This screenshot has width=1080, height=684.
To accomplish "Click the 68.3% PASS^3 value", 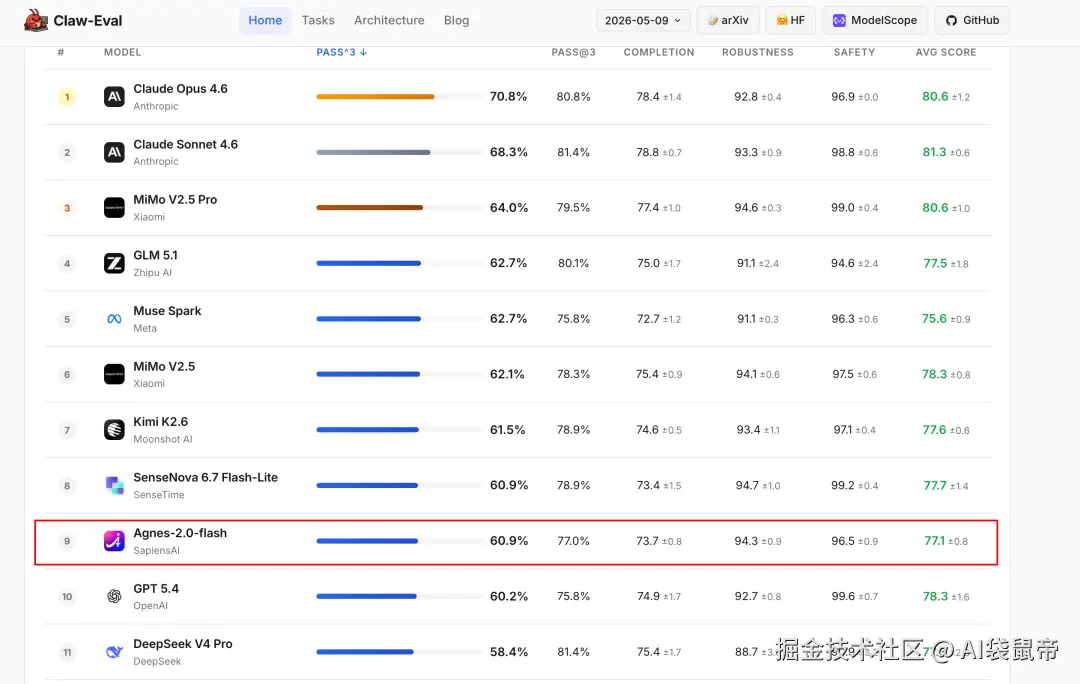I will click(x=508, y=152).
